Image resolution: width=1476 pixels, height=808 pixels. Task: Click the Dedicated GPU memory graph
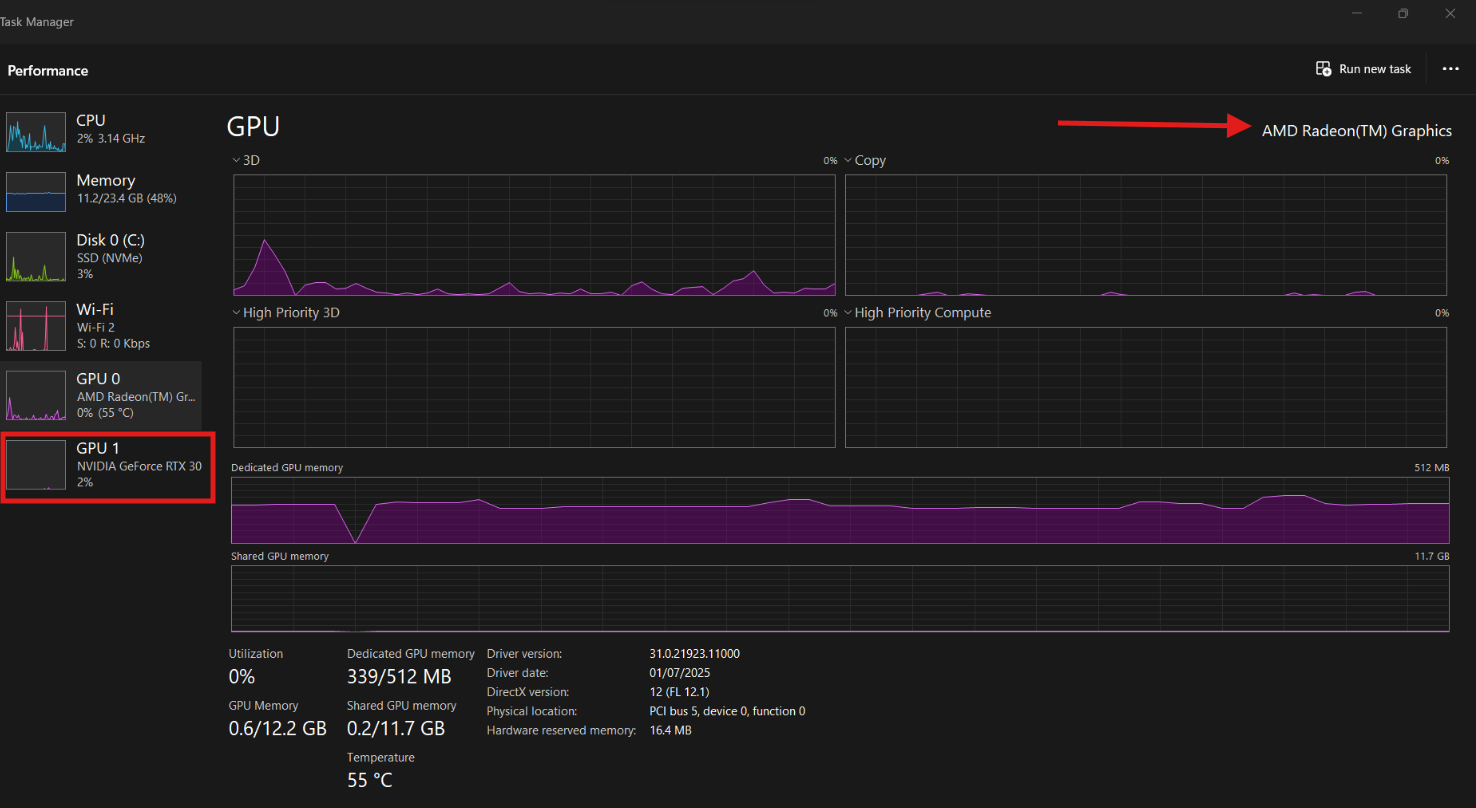pyautogui.click(x=840, y=510)
